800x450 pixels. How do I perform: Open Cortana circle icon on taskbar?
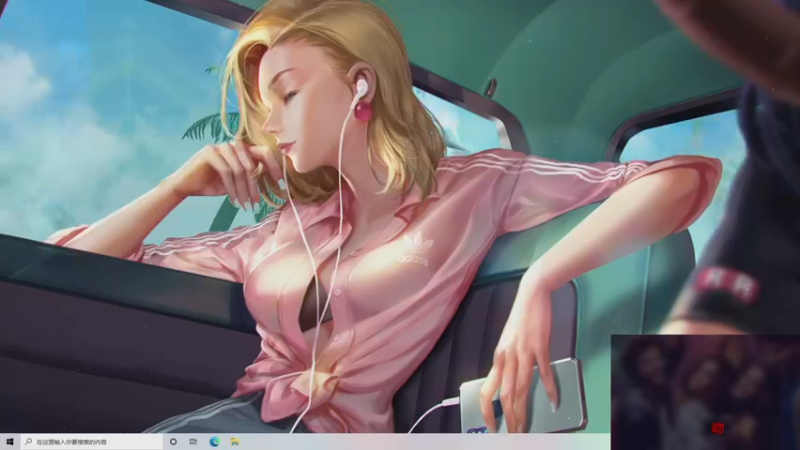[x=173, y=442]
